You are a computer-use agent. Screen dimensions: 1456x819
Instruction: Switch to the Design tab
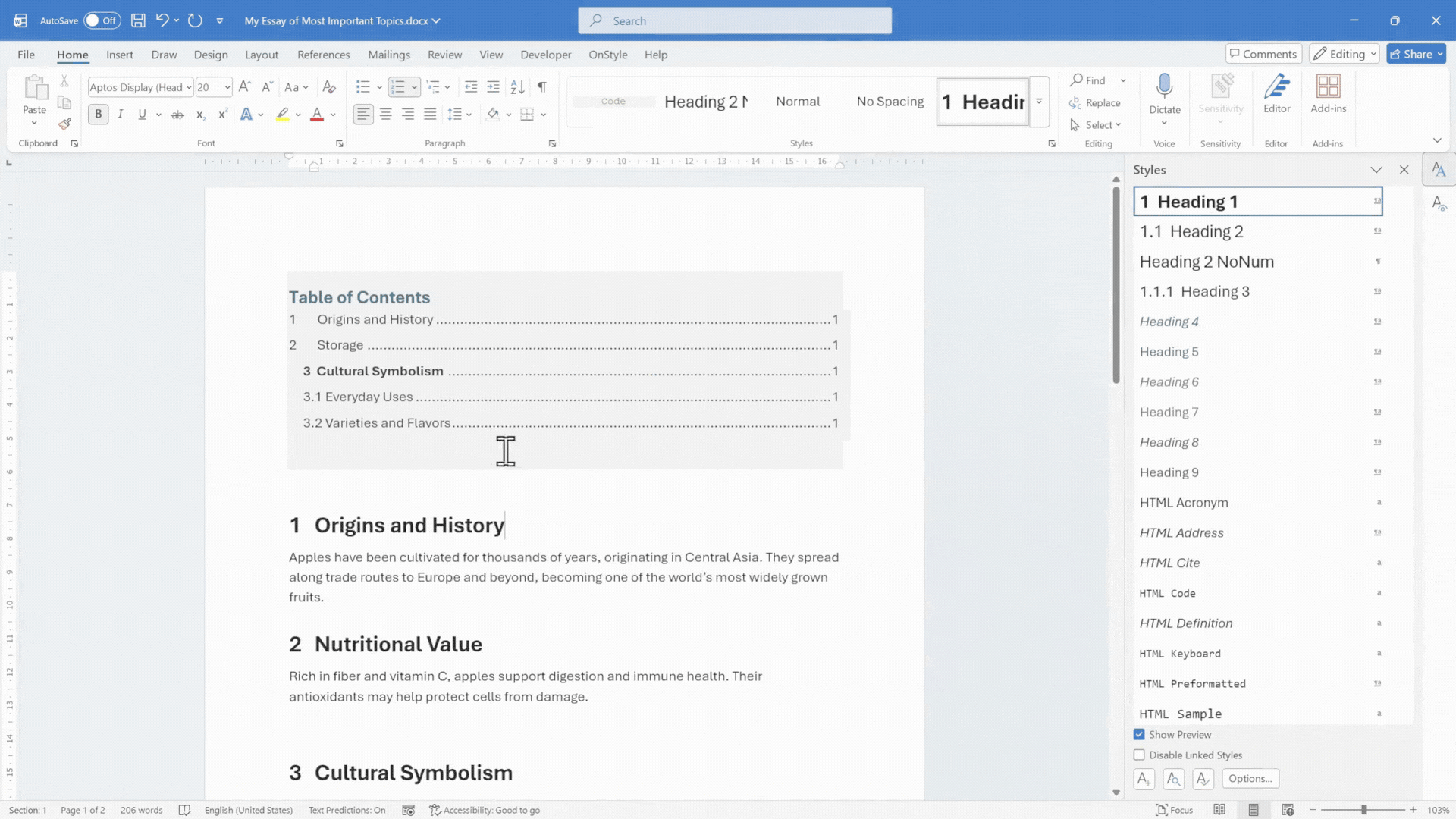[210, 55]
